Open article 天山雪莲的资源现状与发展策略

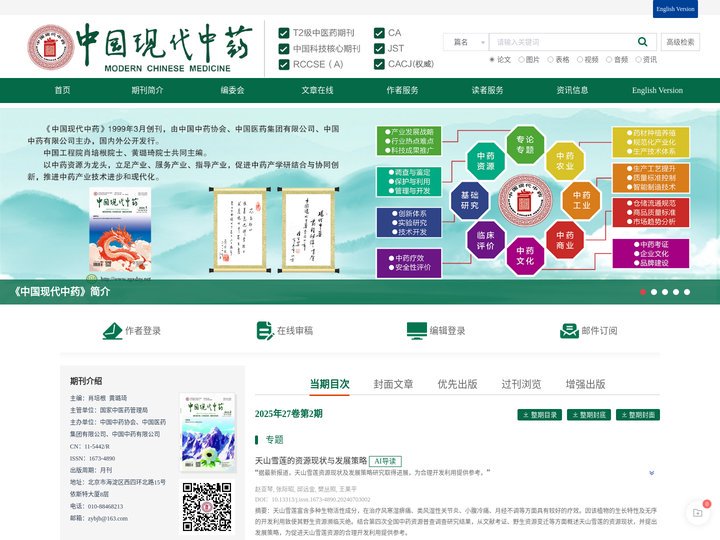(311, 461)
